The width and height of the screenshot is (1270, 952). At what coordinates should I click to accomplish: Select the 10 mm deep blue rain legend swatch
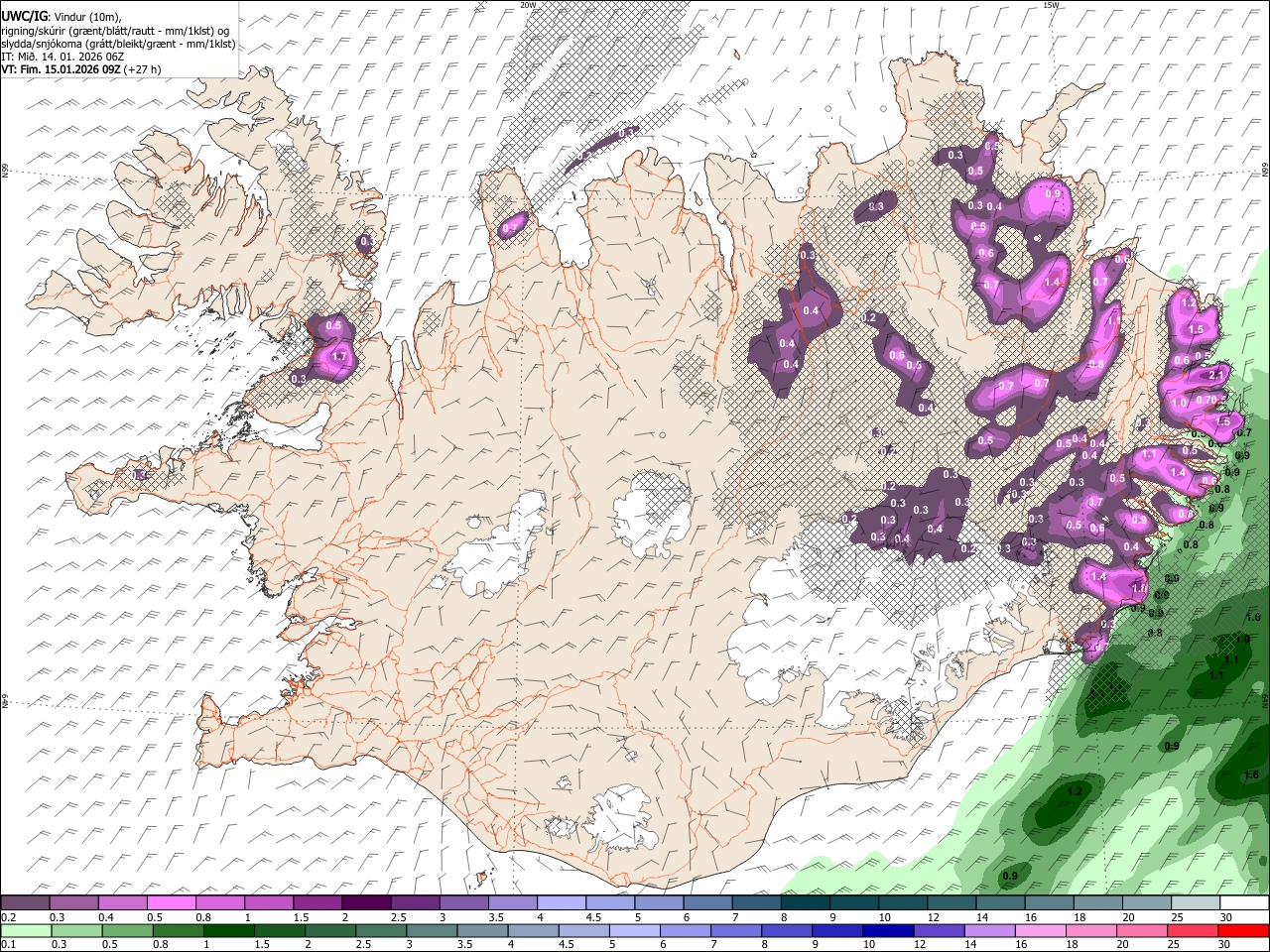(x=888, y=931)
